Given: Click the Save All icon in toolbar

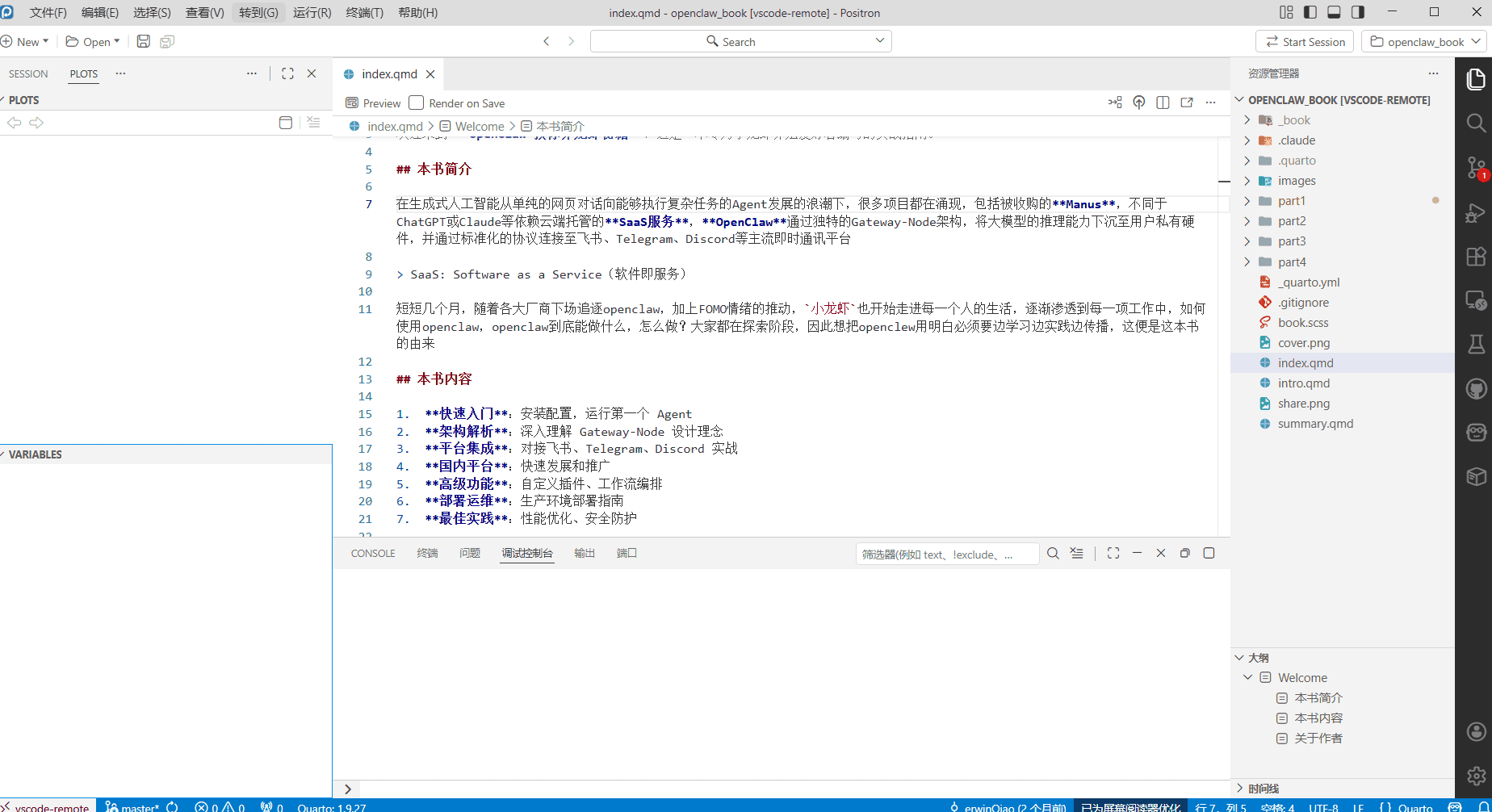Looking at the screenshot, I should click(167, 41).
